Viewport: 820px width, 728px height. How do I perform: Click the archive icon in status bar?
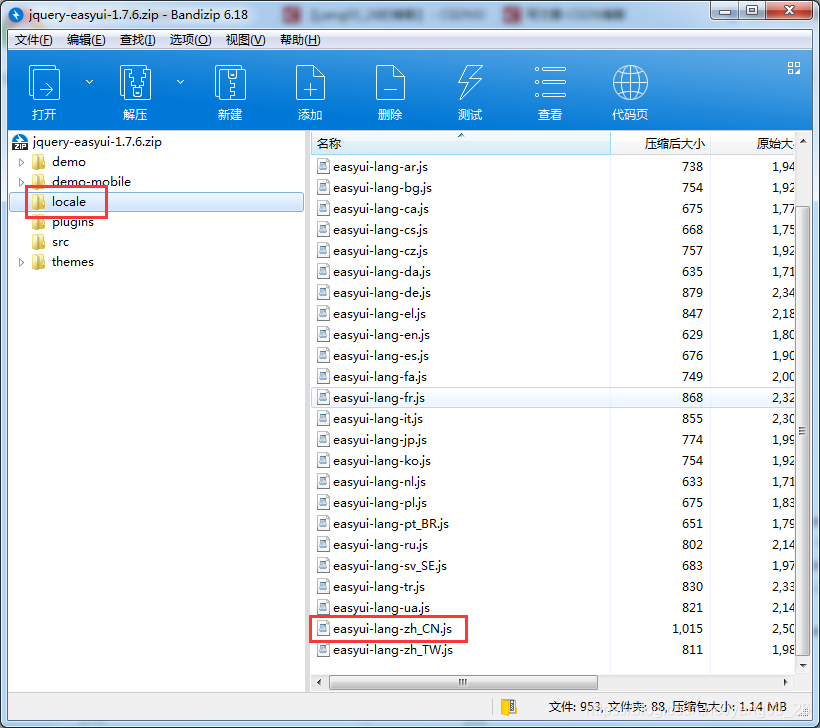(x=508, y=707)
